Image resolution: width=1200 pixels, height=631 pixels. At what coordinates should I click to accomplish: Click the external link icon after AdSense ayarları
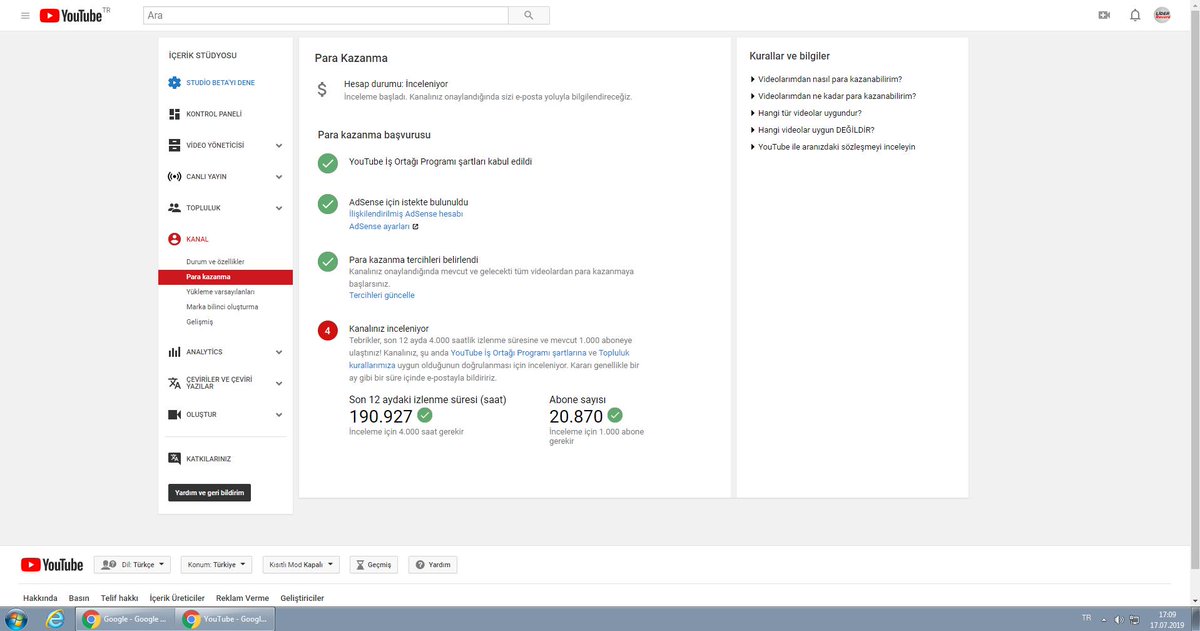pyautogui.click(x=415, y=227)
